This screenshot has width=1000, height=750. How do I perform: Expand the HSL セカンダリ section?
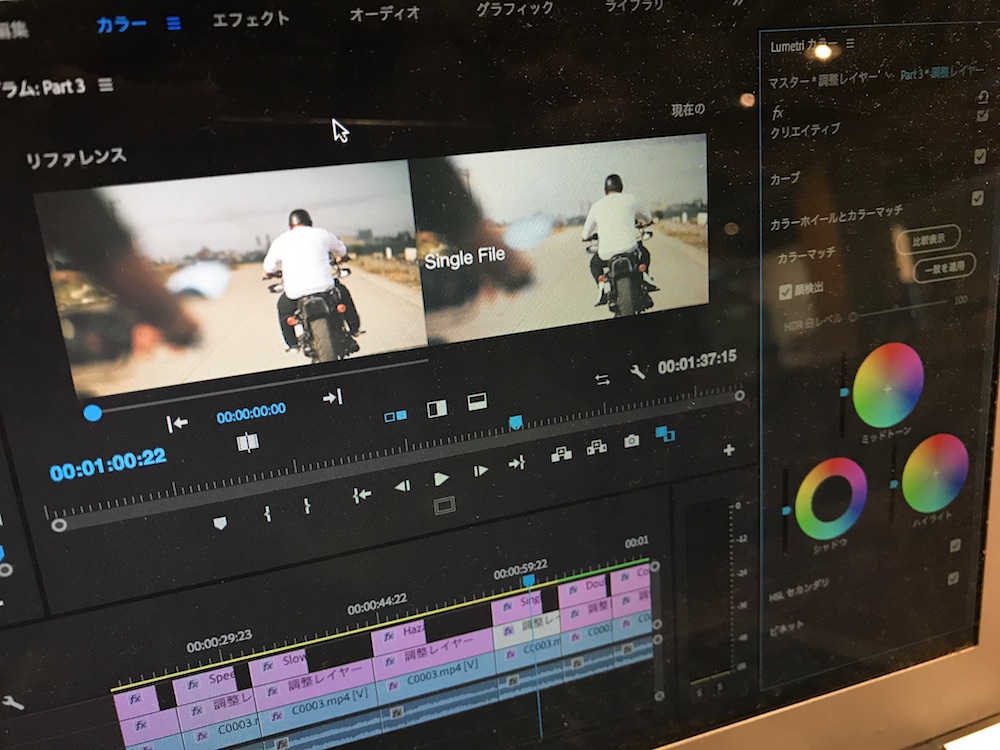coord(798,590)
